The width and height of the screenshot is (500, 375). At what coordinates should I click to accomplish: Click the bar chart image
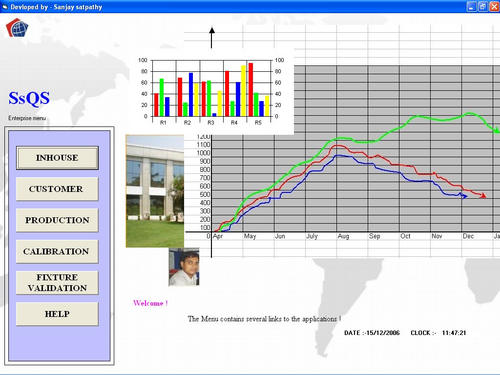pos(211,91)
